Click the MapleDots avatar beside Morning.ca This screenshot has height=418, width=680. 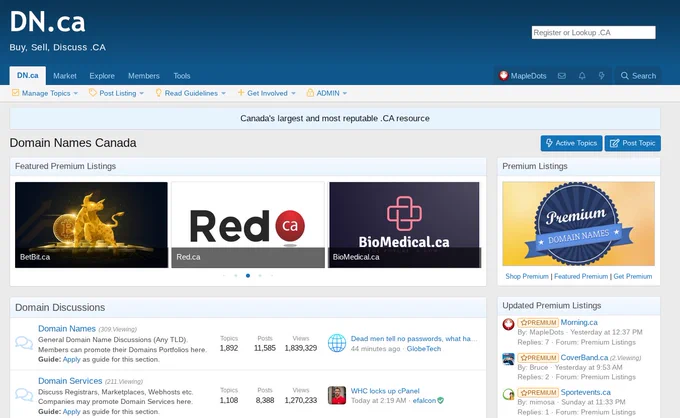click(508, 323)
